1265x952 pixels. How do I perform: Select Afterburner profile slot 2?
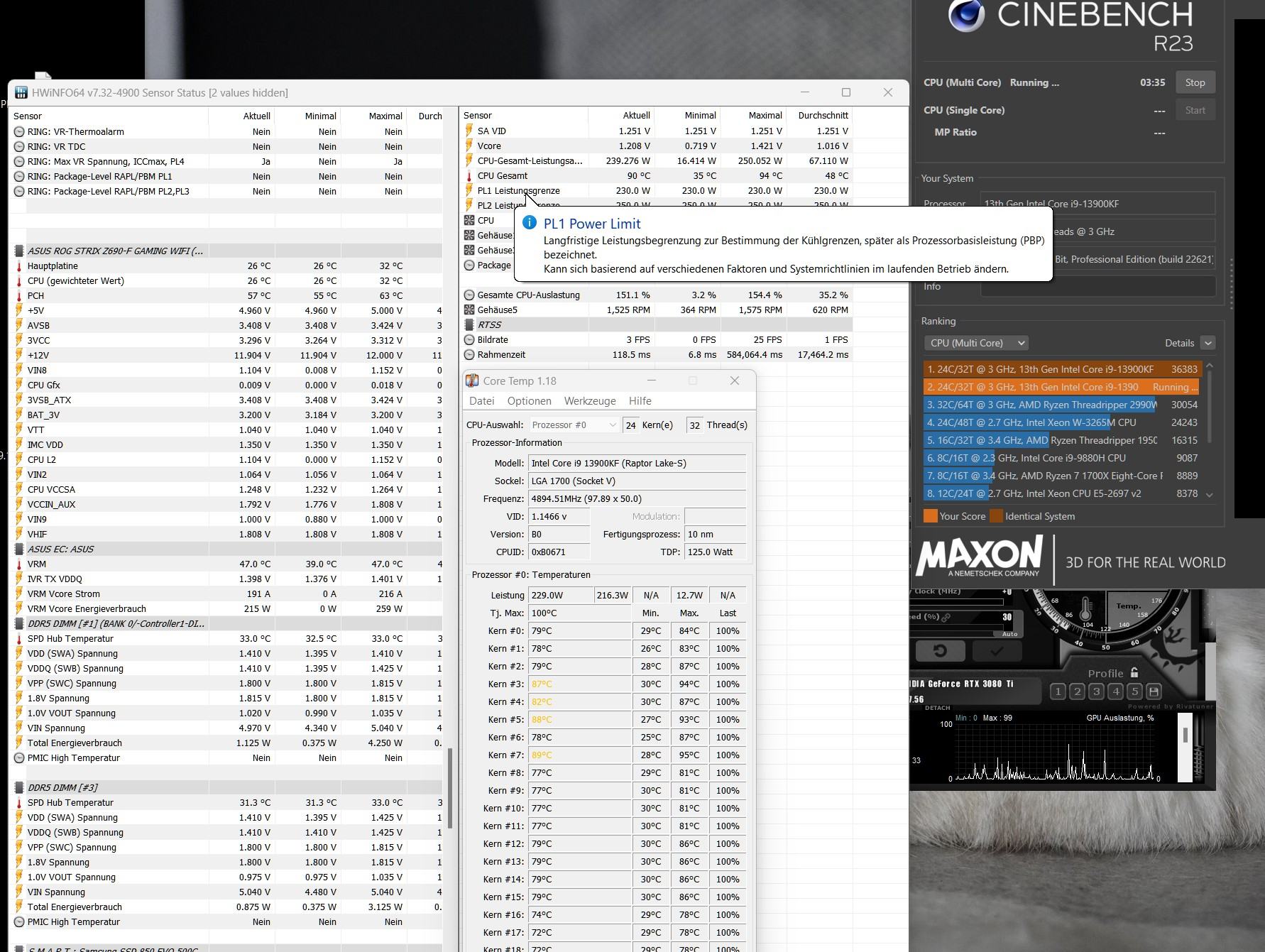click(x=1077, y=691)
